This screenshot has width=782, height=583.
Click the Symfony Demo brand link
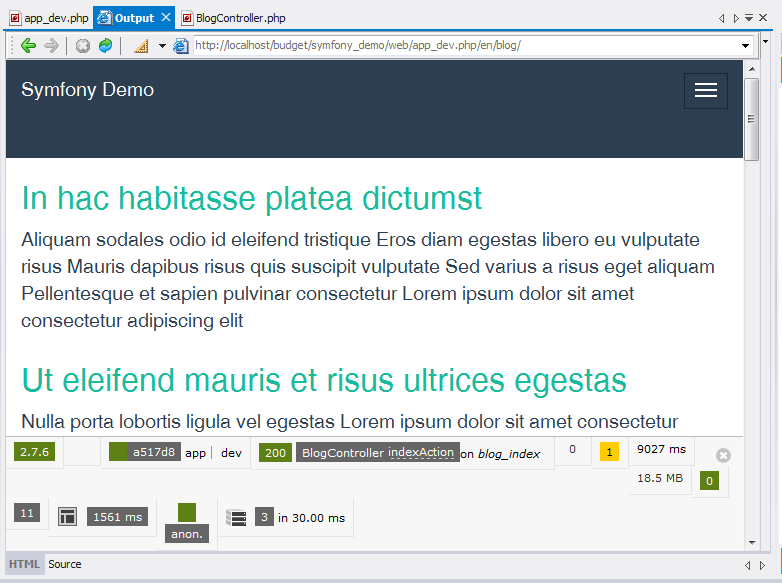pos(88,90)
